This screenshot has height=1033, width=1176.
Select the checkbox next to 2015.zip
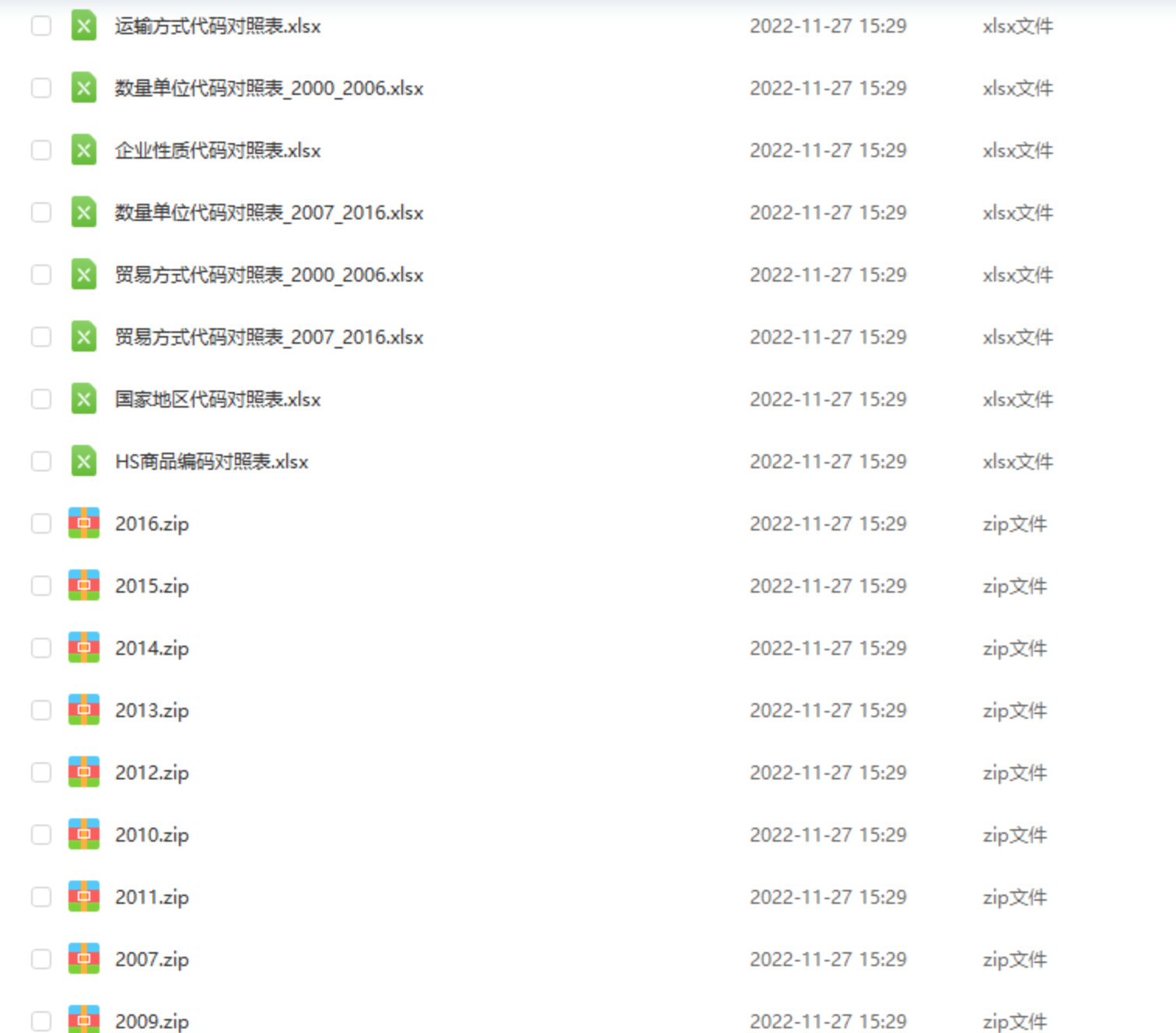pos(41,586)
